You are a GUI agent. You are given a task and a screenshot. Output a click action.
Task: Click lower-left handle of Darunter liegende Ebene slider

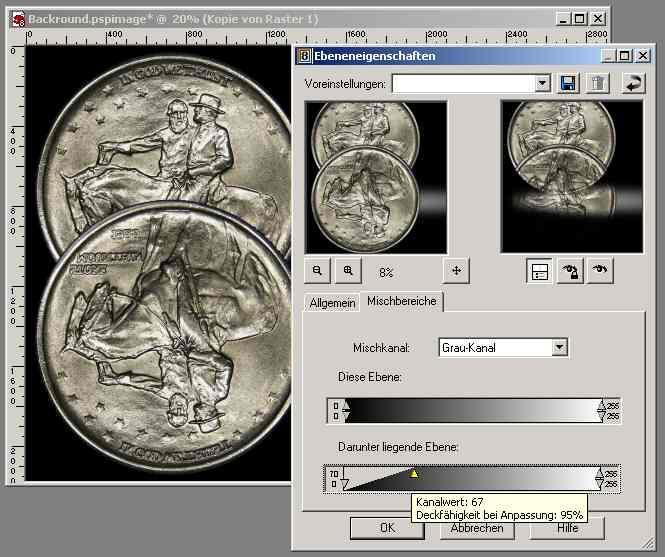[345, 484]
